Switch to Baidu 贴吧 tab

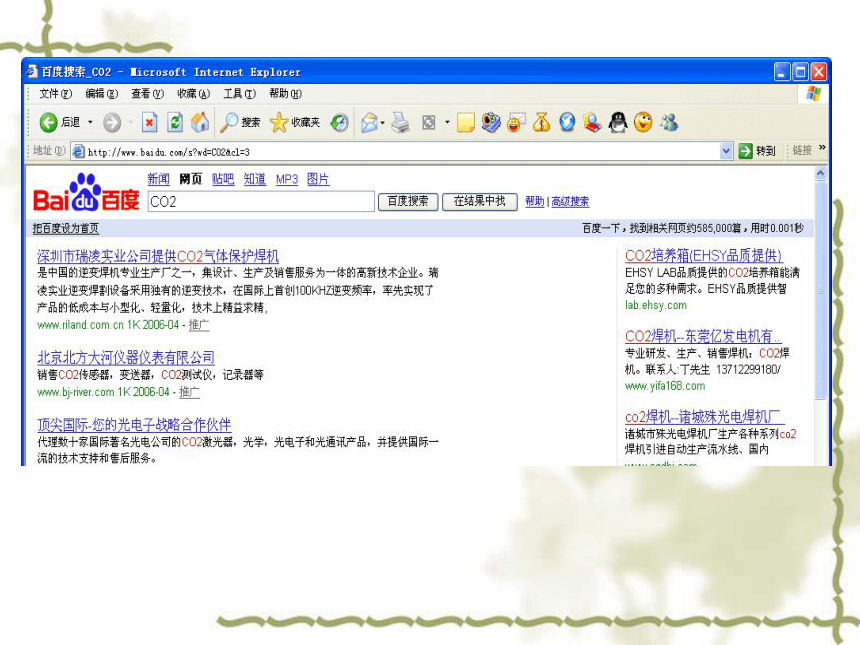coord(223,179)
